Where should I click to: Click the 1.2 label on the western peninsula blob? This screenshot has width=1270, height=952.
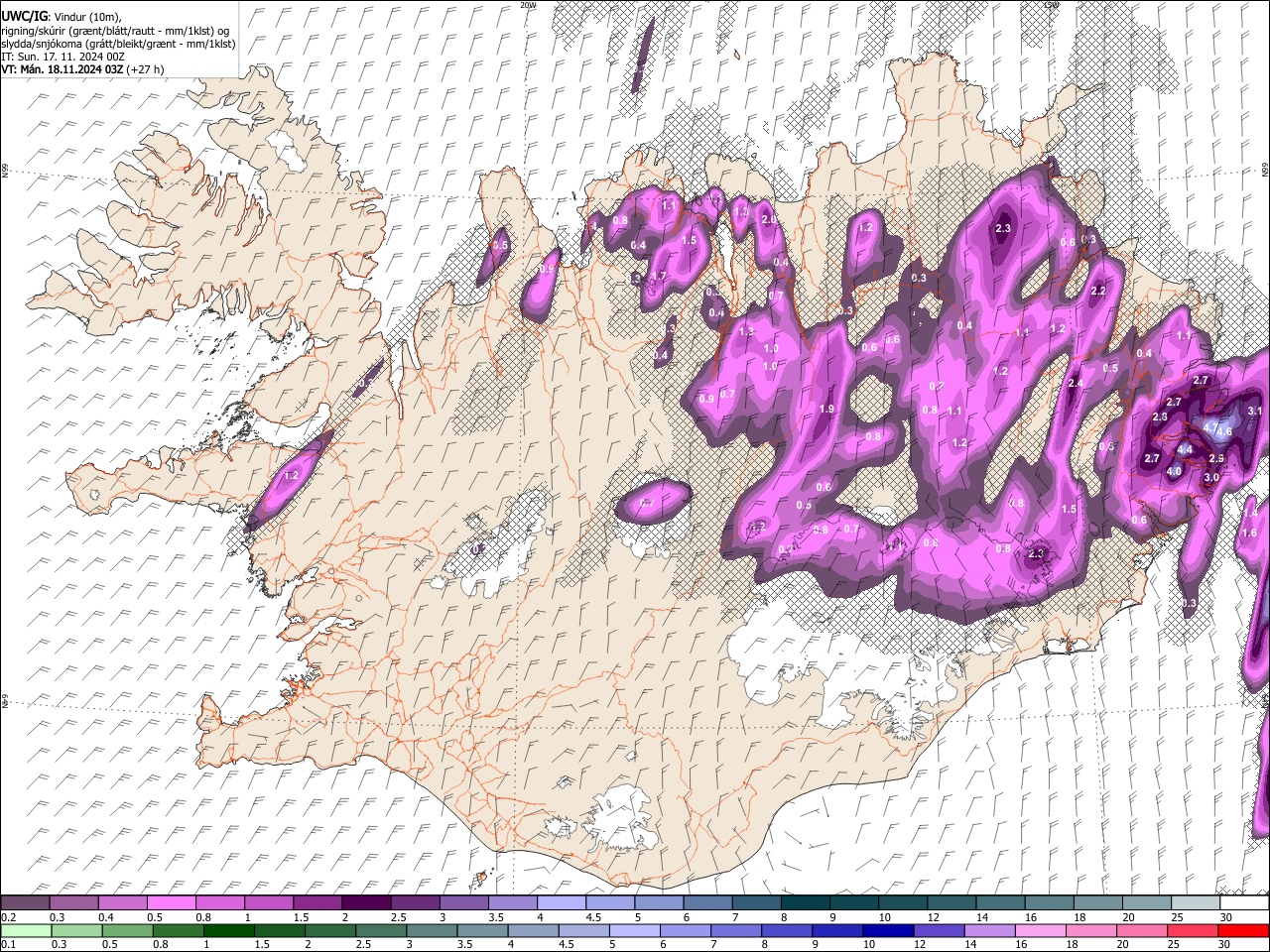(291, 476)
